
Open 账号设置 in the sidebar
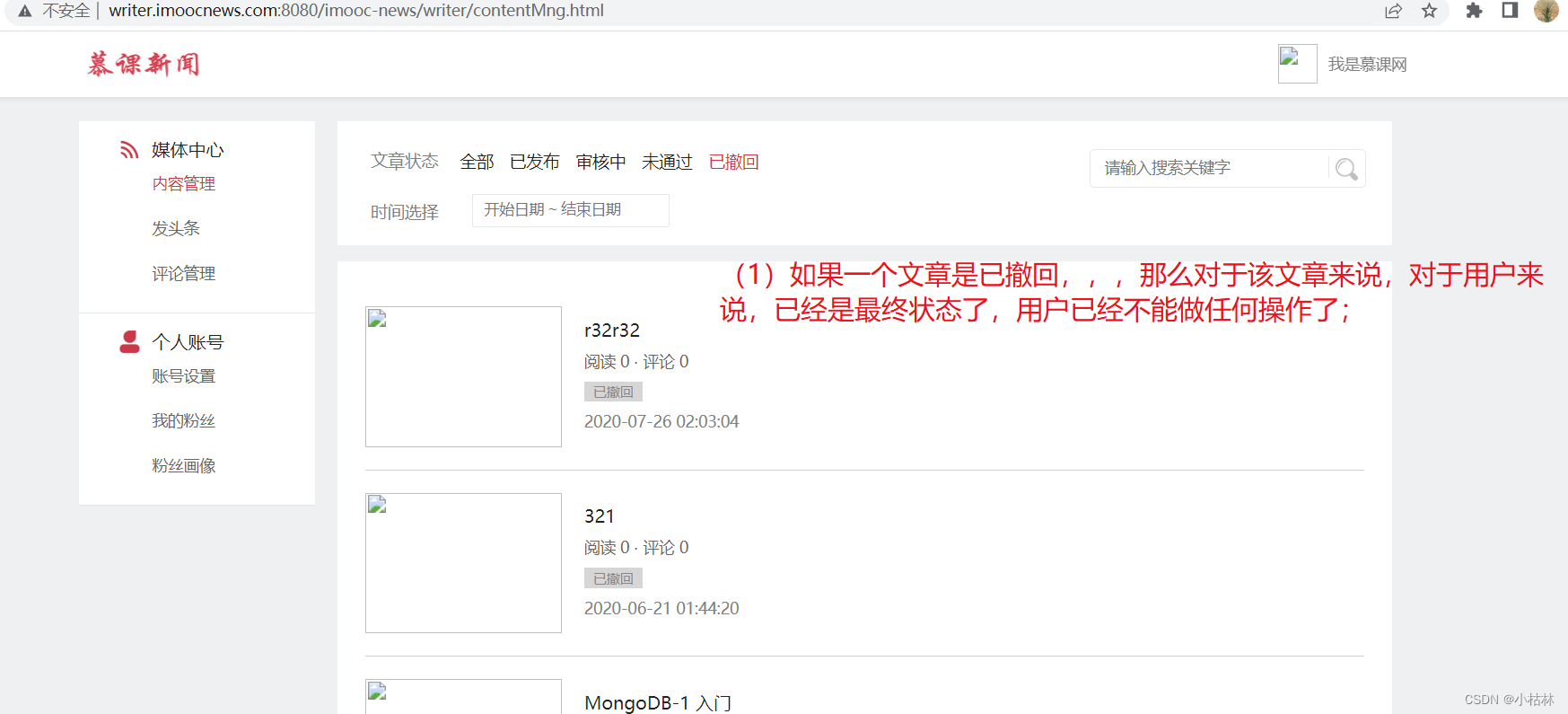183,375
